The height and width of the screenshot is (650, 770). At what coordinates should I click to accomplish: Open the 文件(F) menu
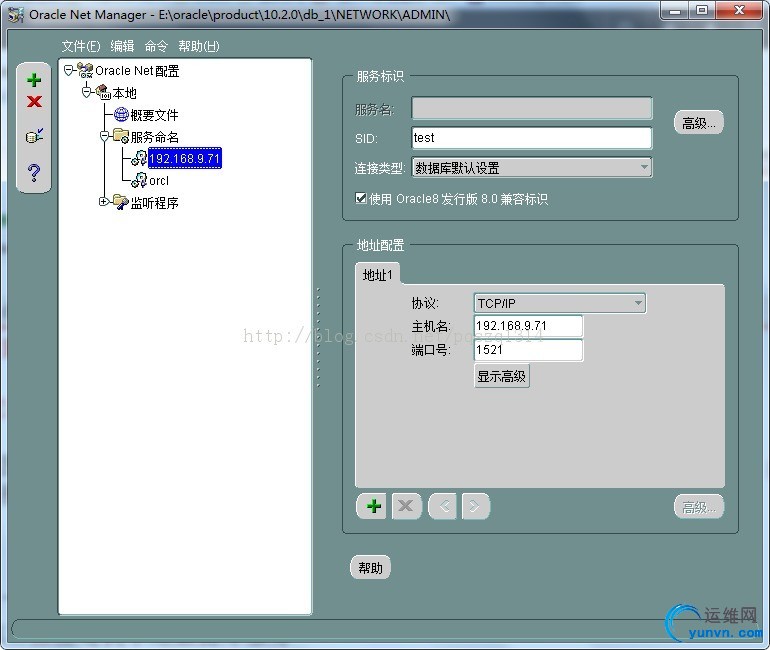[81, 46]
